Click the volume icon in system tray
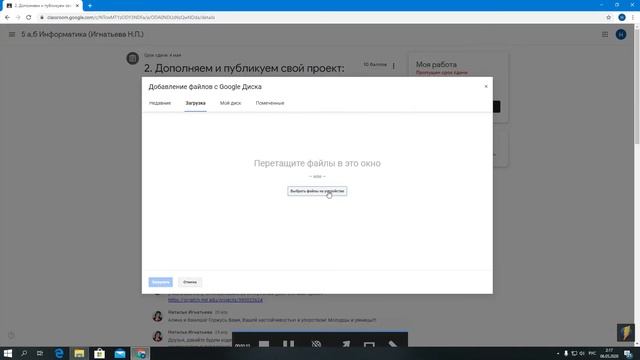640x360 pixels. click(582, 353)
